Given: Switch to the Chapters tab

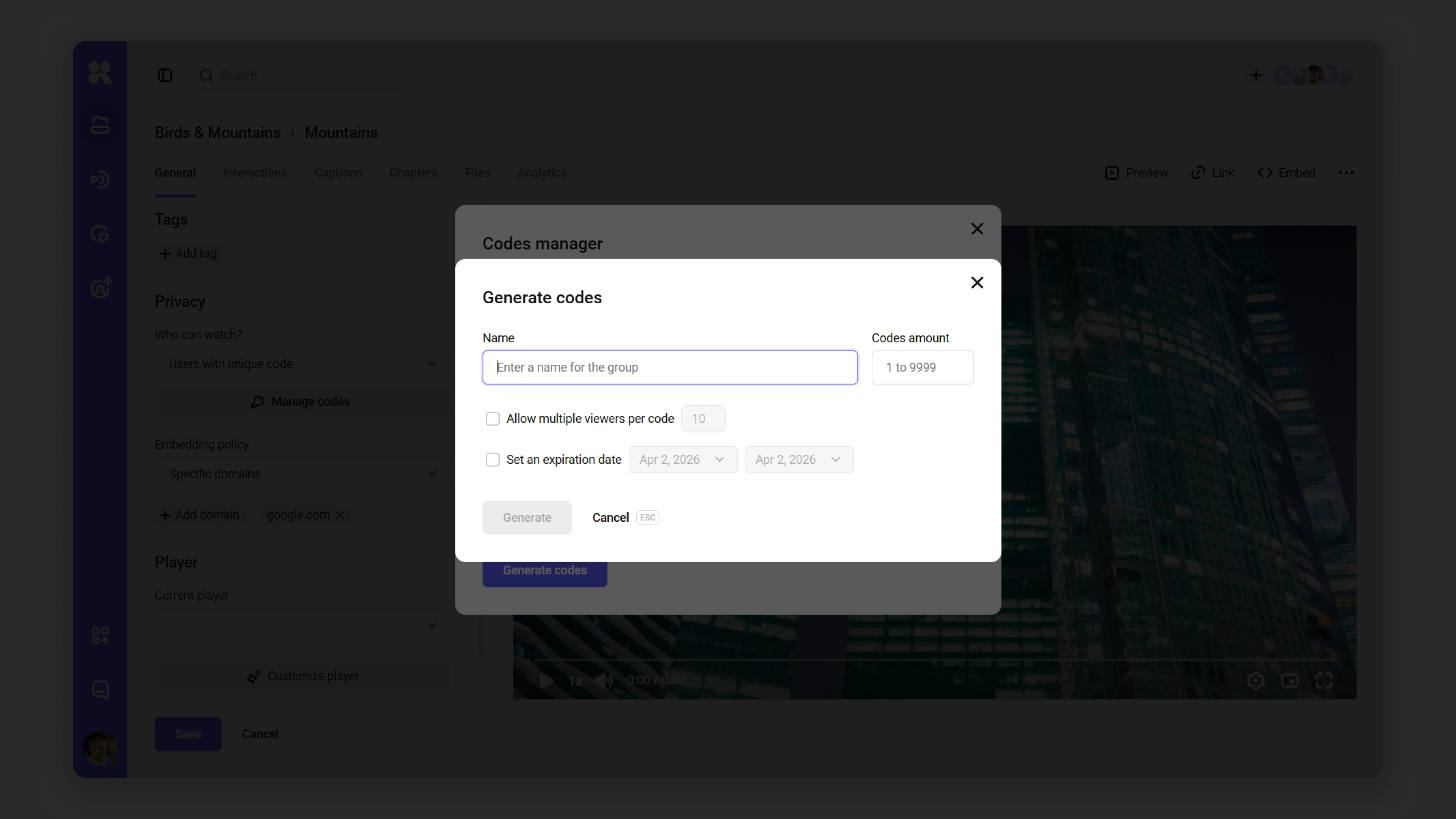Looking at the screenshot, I should 413,173.
